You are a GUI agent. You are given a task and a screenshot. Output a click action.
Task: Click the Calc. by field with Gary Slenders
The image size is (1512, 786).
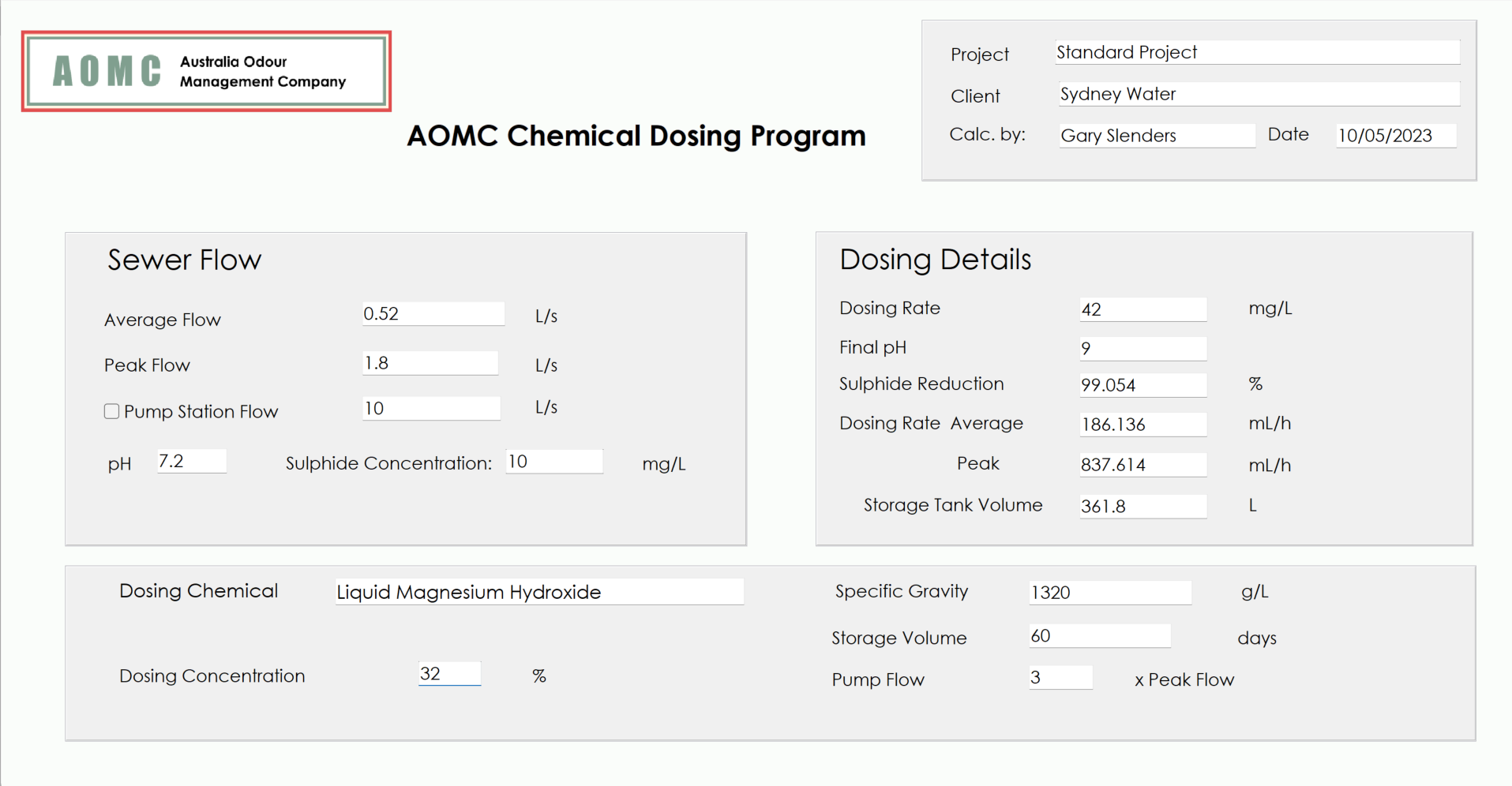[1156, 135]
